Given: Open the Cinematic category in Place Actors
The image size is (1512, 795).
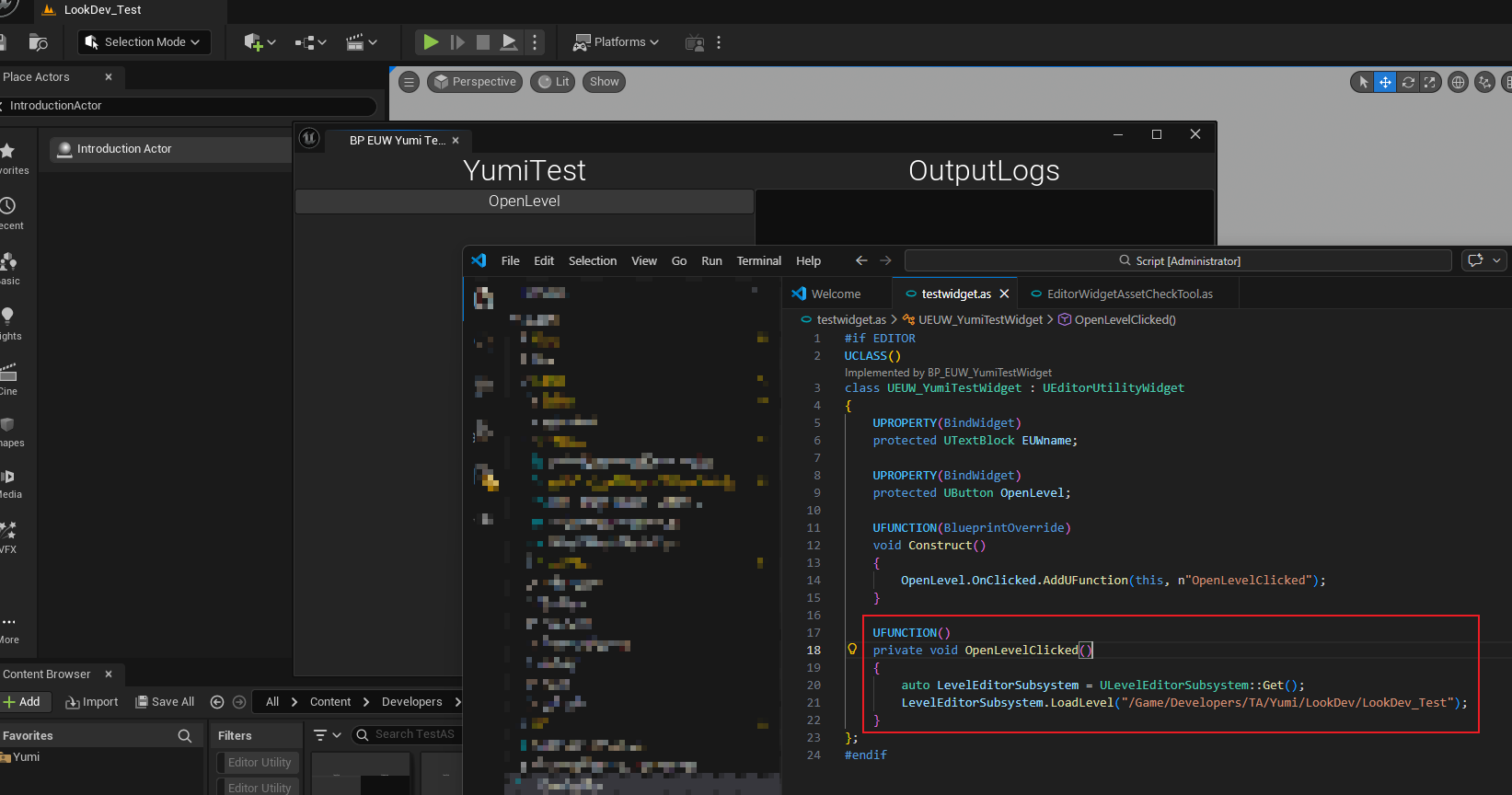Looking at the screenshot, I should (x=9, y=378).
